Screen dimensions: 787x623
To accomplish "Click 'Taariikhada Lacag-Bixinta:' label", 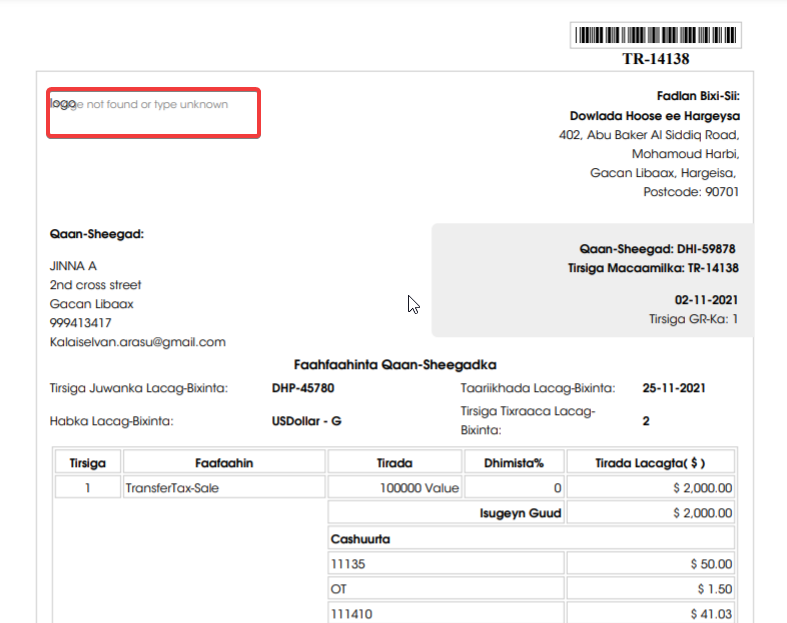I will pos(538,389).
